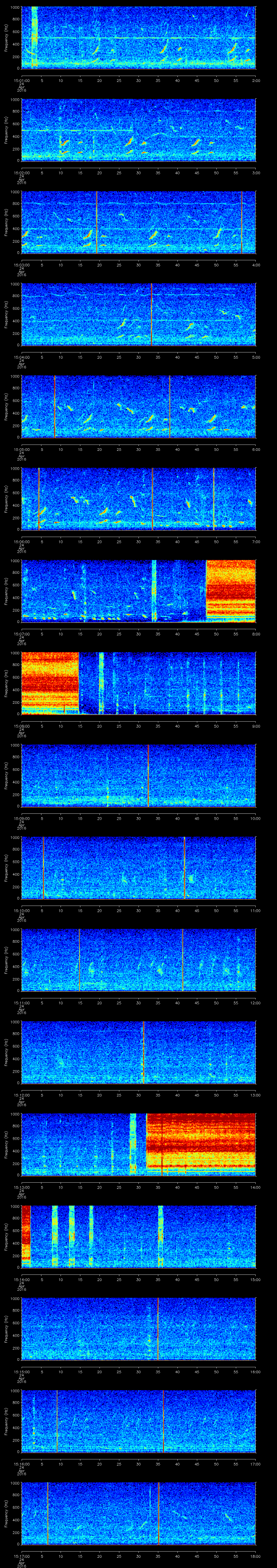Screen dimensions: 277x1568
Task: Click the 15:00 end time label
Action: pyautogui.click(x=255, y=1279)
